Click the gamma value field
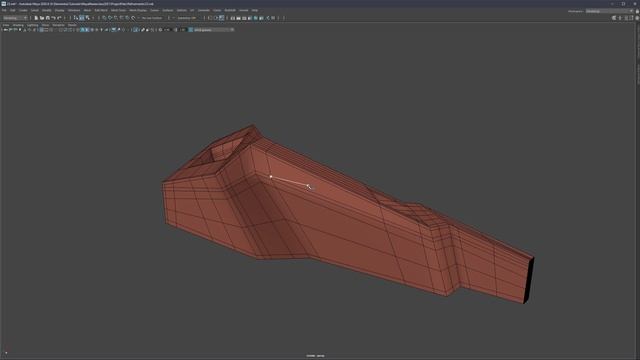Image resolution: width=640 pixels, height=360 pixels. (183, 30)
